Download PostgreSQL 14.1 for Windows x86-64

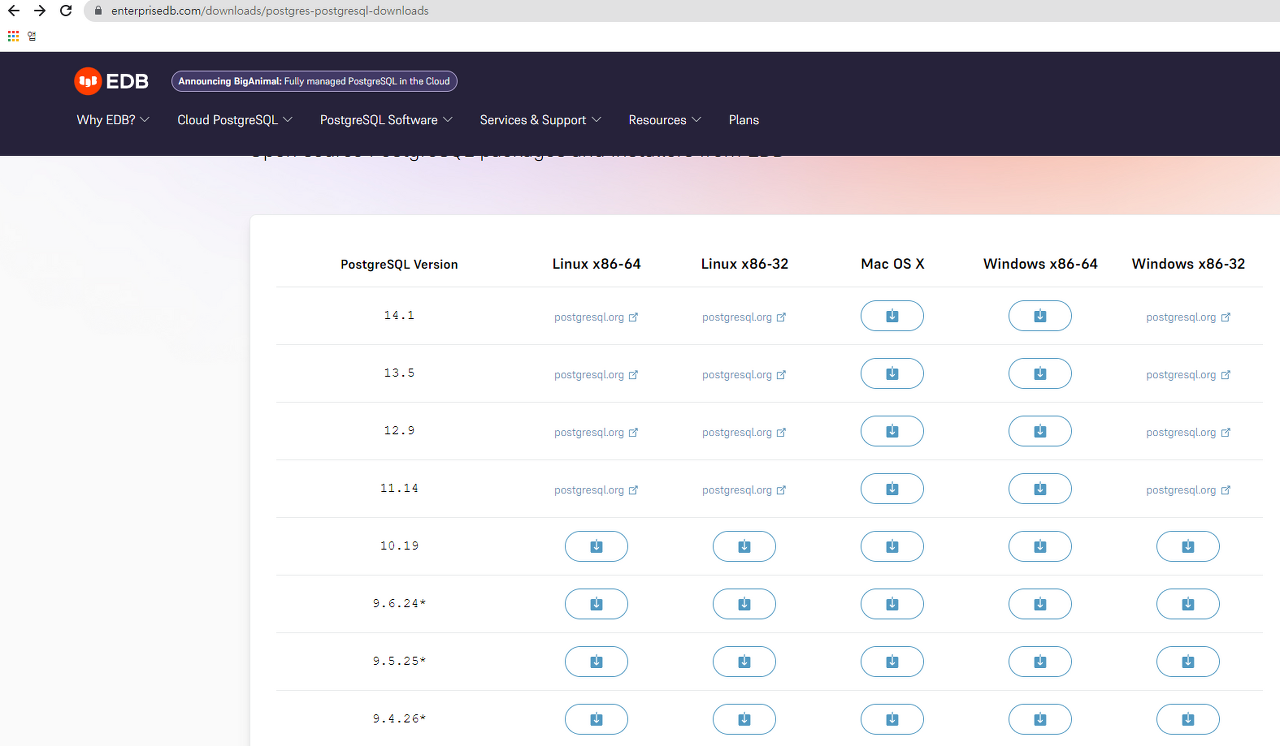(x=1040, y=316)
